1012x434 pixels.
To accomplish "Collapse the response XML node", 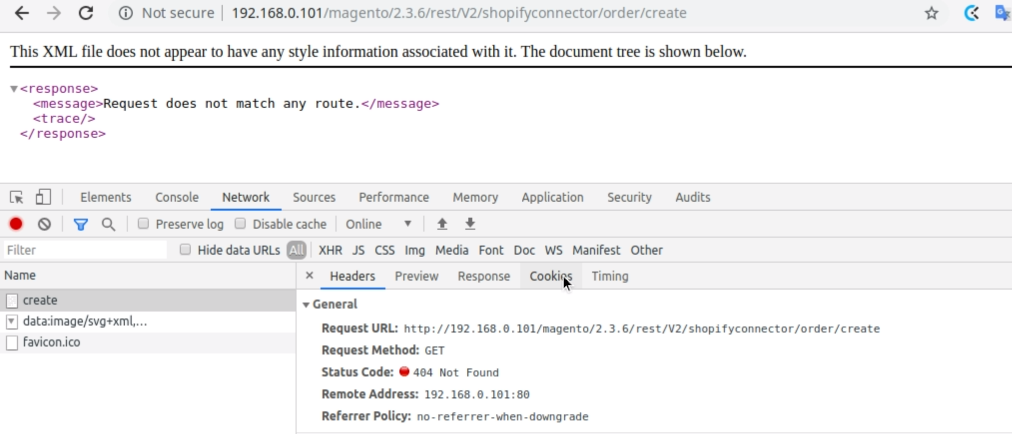I will tap(14, 89).
